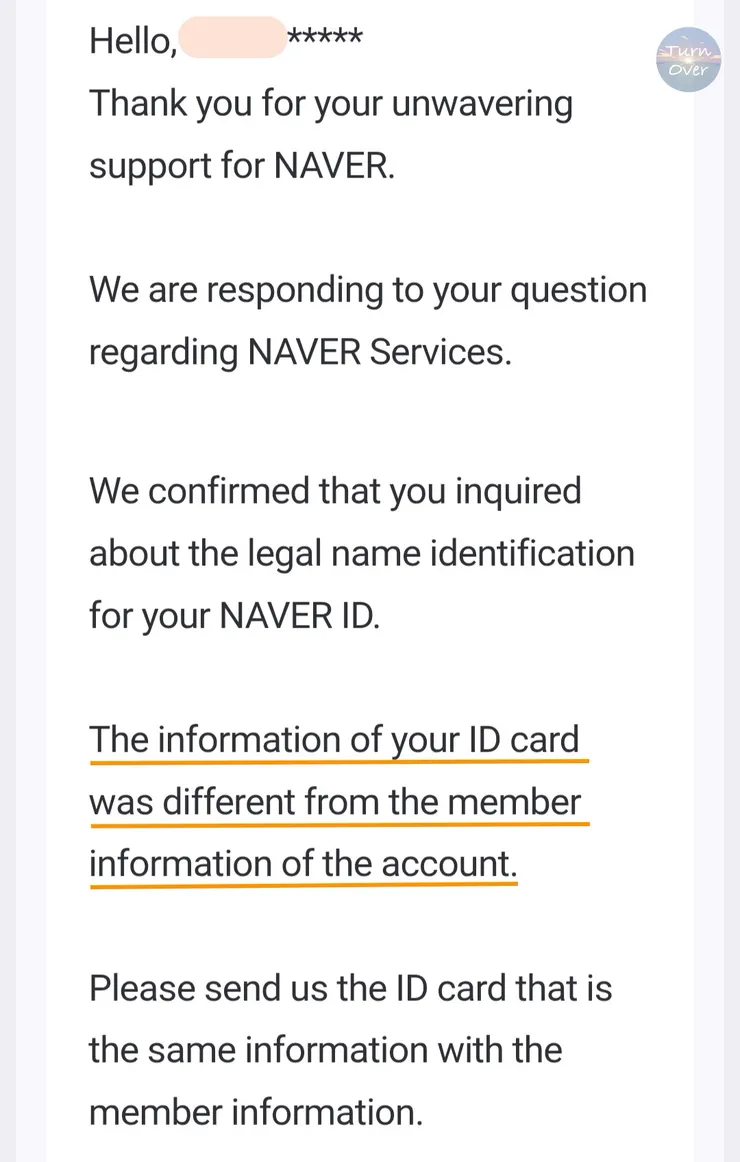Screen dimensions: 740x1162
Task: Click the "Hello," greeting text
Action: [x=132, y=42]
